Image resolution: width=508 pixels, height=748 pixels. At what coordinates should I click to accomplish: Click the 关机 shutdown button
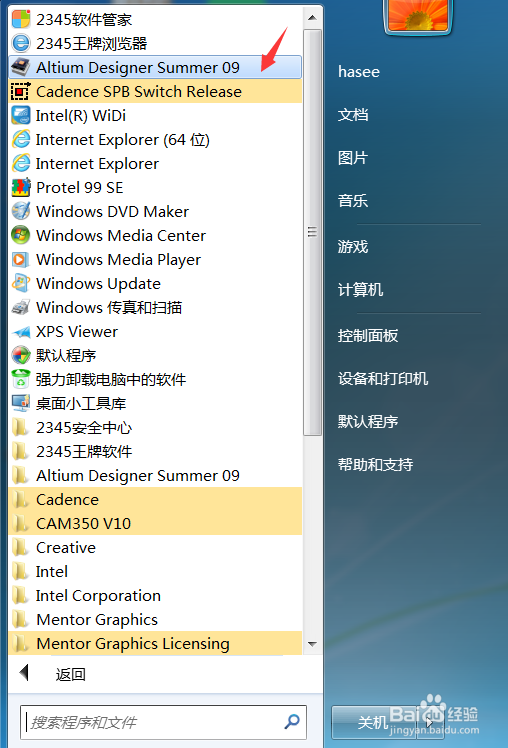click(x=375, y=722)
